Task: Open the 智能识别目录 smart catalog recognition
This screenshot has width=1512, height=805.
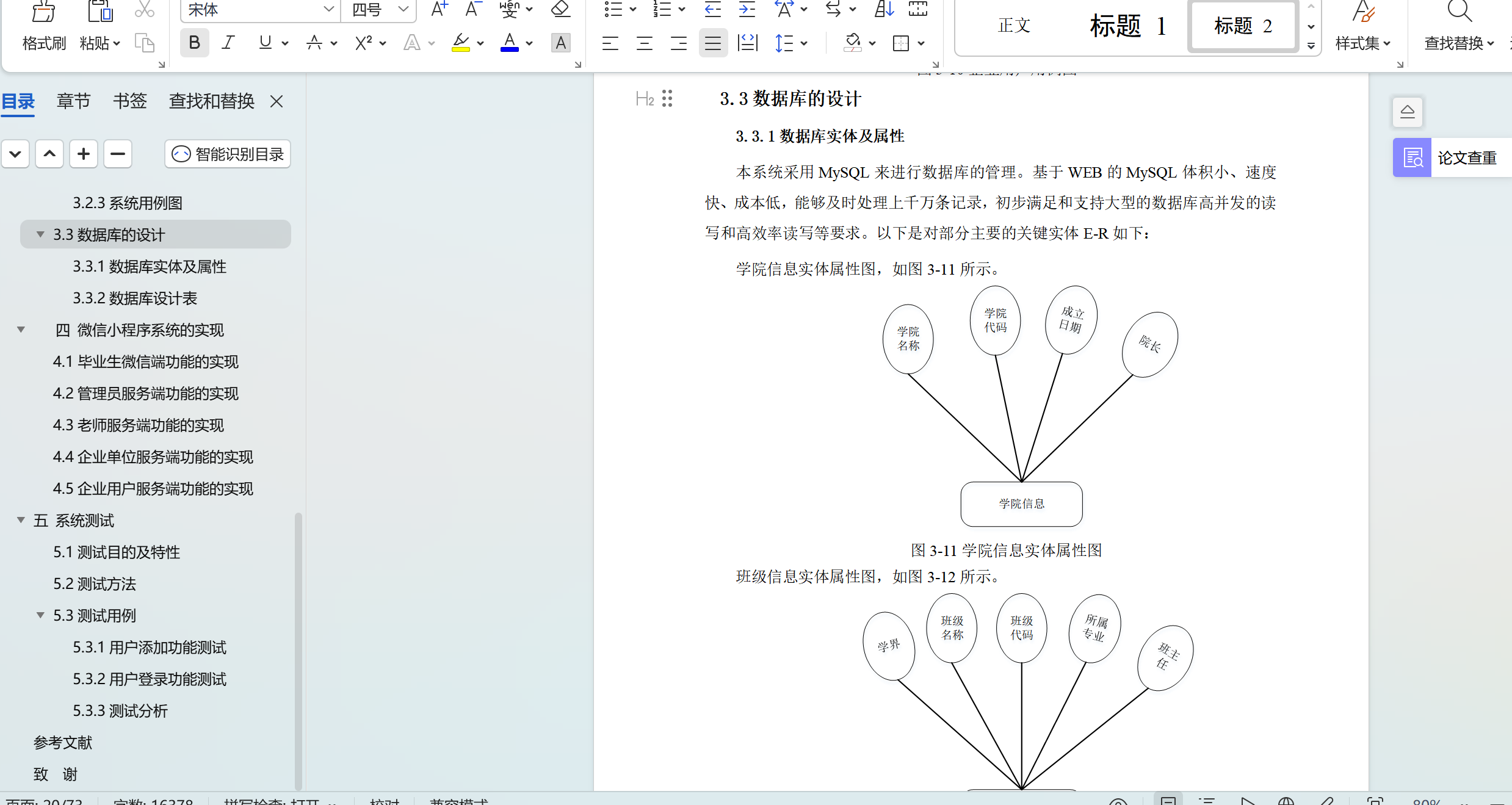Action: (x=227, y=154)
